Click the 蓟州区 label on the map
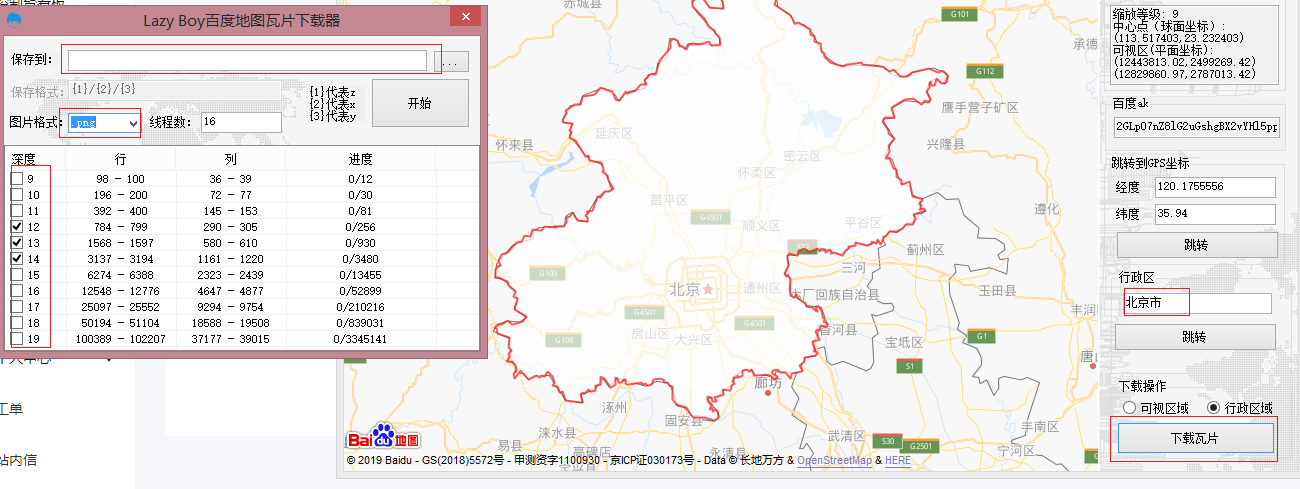This screenshot has width=1300, height=489. [x=925, y=248]
